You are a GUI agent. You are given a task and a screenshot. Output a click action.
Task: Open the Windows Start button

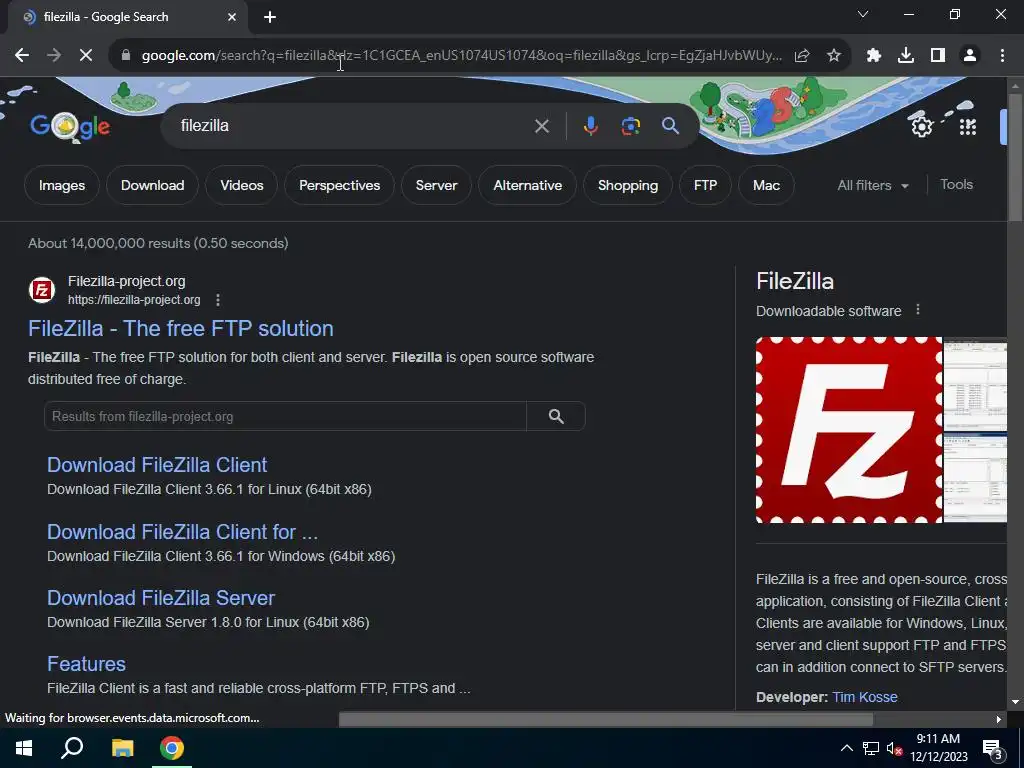[x=24, y=748]
